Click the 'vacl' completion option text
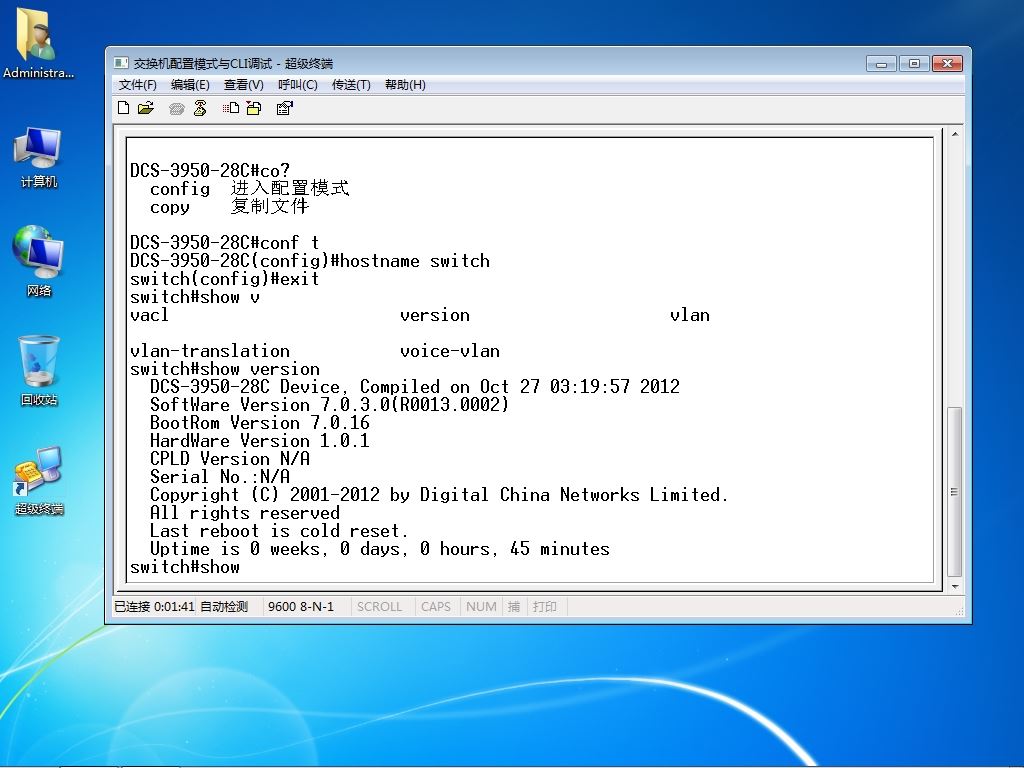 150,315
